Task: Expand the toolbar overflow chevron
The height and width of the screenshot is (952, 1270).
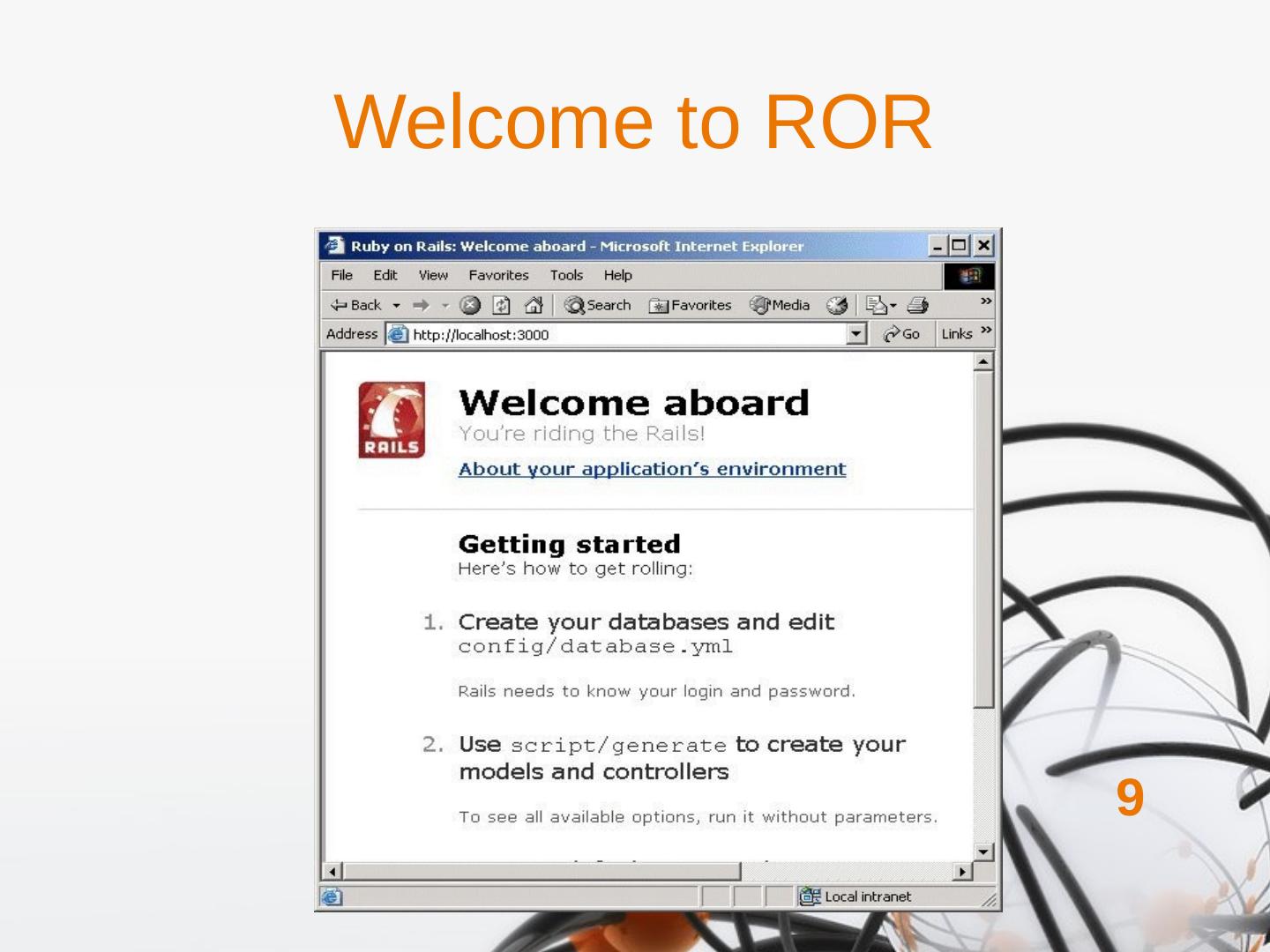Action: [986, 301]
